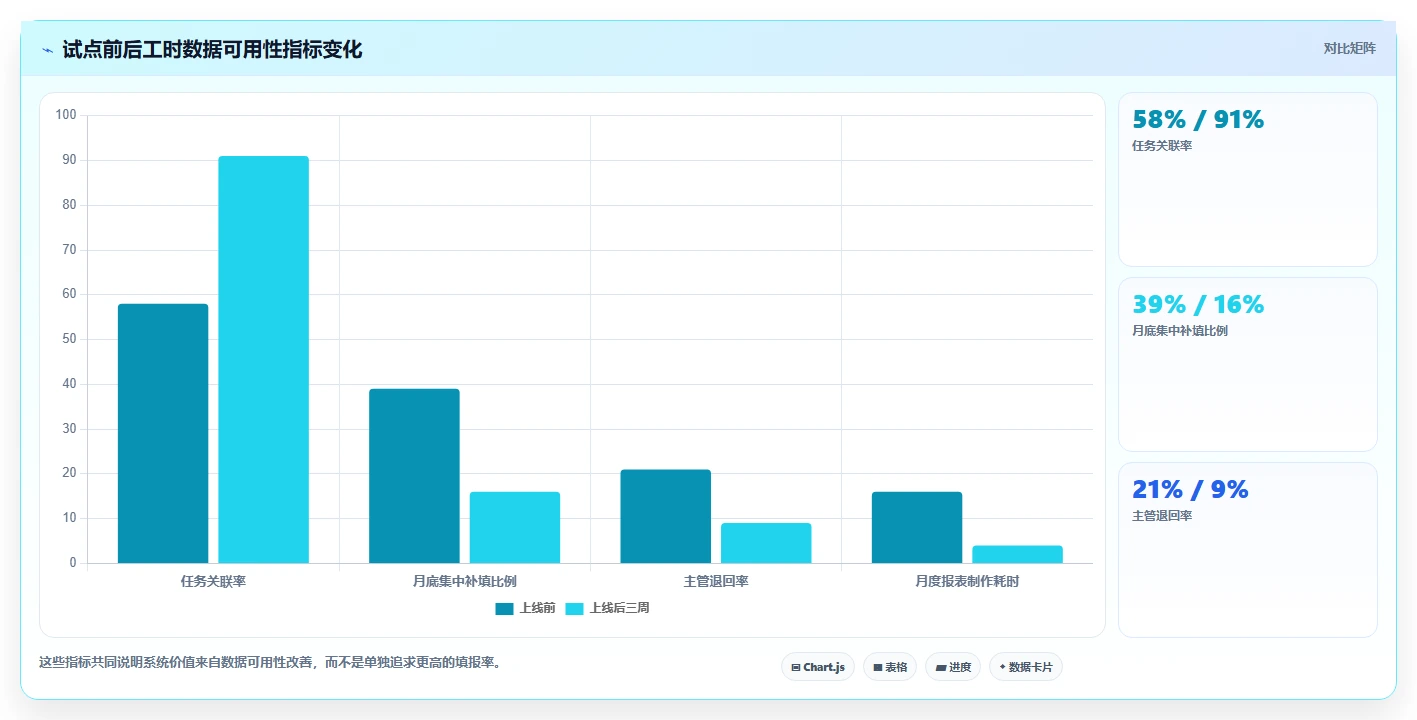Viewport: 1417px width, 720px height.
Task: Select the 数据卡片 chip
Action: pos(1026,667)
